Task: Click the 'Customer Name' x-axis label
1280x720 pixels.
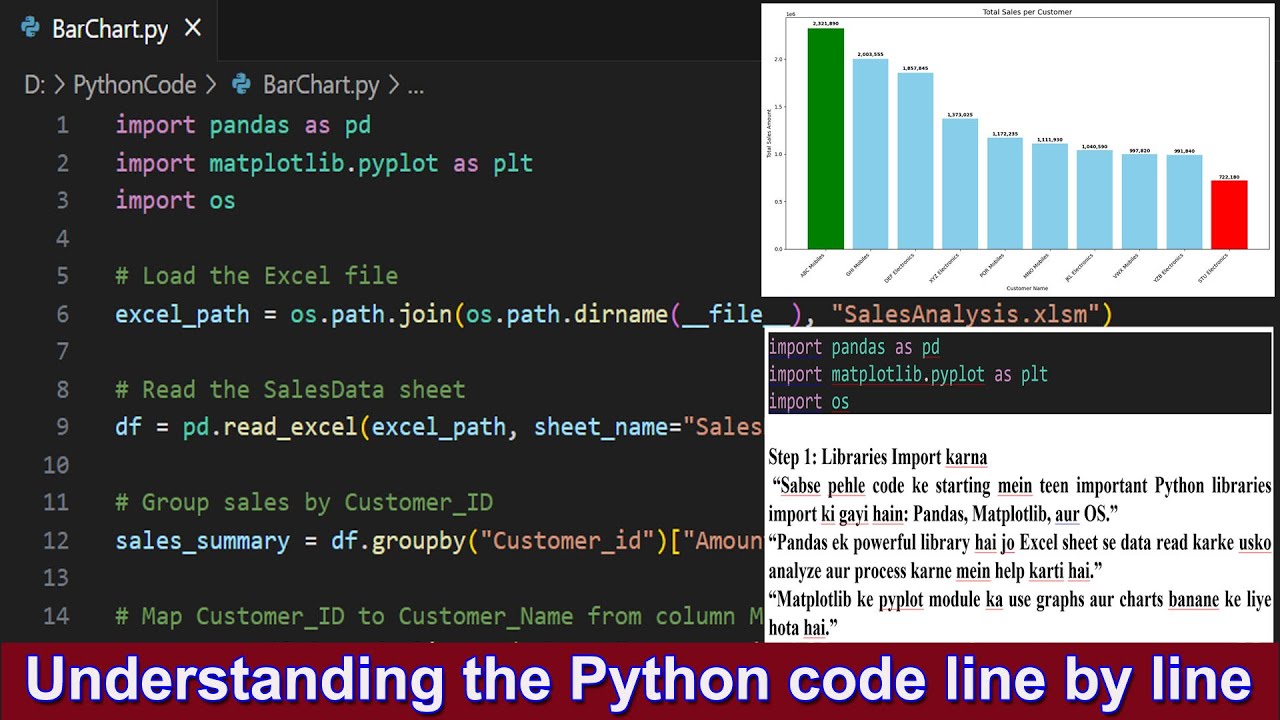Action: click(1027, 288)
